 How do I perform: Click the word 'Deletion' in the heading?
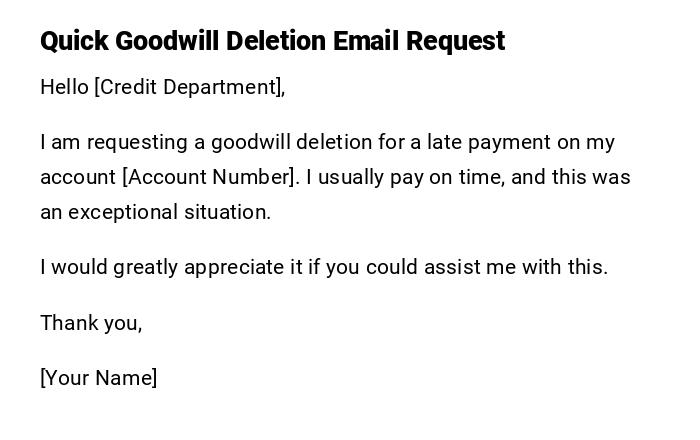point(275,41)
